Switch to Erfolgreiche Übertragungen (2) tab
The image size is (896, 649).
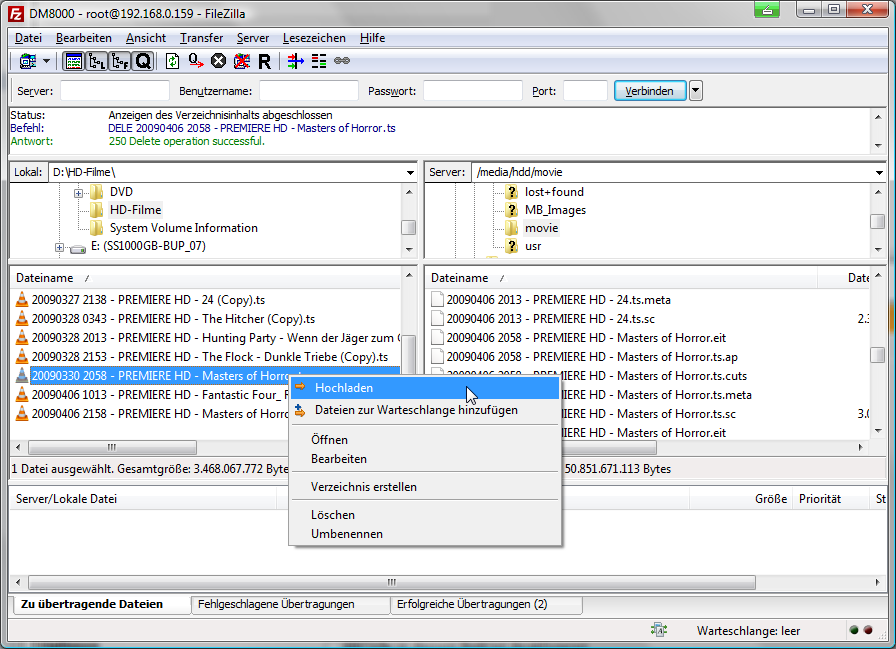[x=486, y=604]
